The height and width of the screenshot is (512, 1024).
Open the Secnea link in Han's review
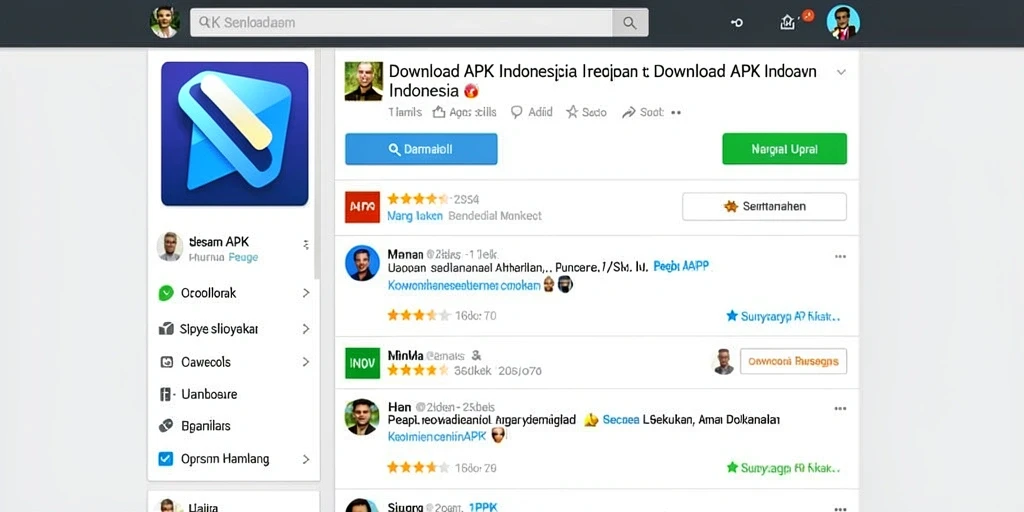tap(620, 420)
